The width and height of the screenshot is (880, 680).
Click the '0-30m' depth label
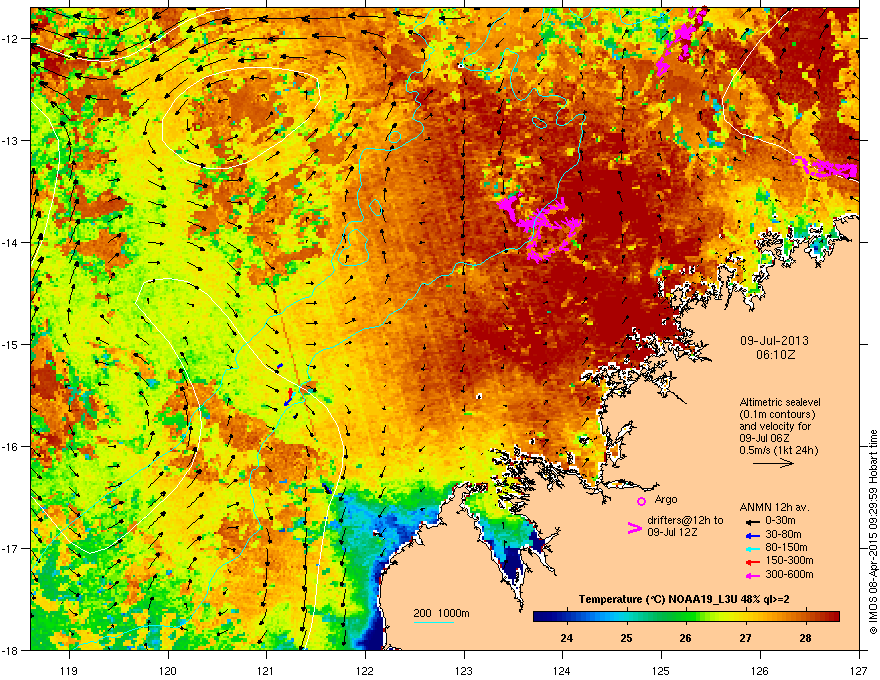pos(780,521)
